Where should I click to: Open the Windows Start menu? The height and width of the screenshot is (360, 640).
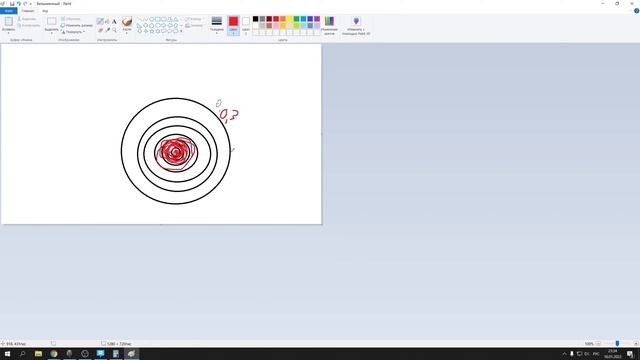7,354
